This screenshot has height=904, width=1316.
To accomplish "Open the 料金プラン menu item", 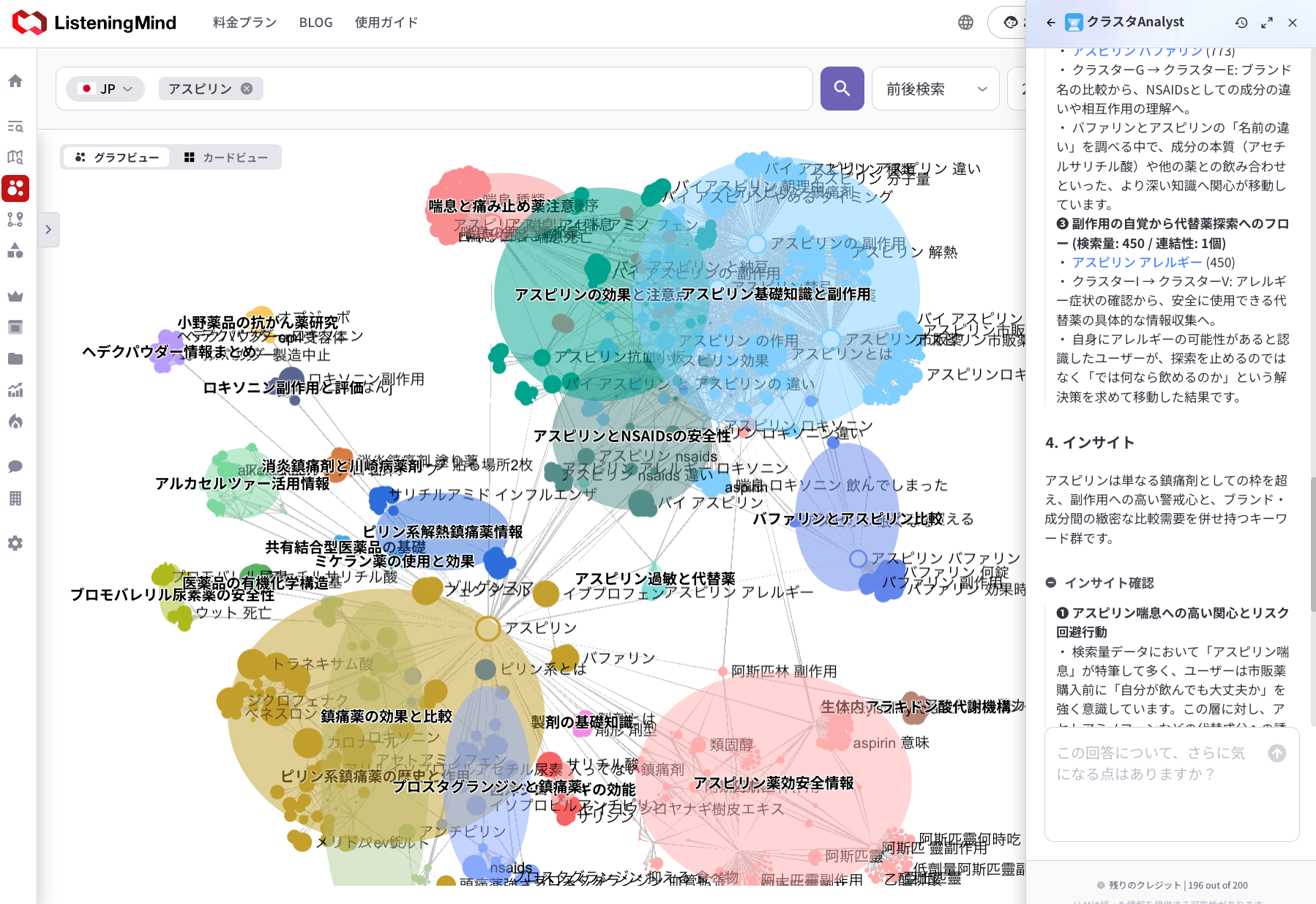I will [x=244, y=23].
